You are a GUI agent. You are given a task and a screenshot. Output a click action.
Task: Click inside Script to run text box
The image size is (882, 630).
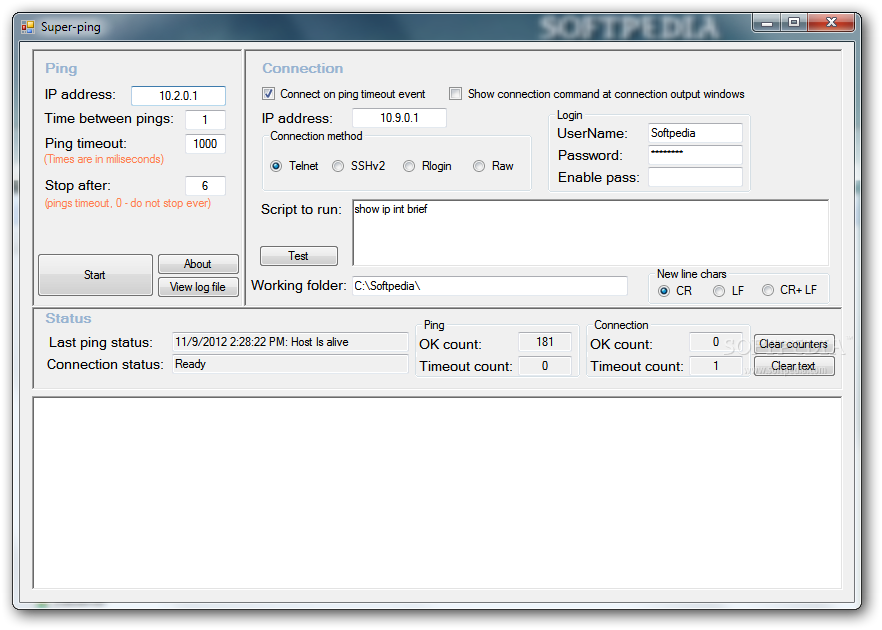591,232
